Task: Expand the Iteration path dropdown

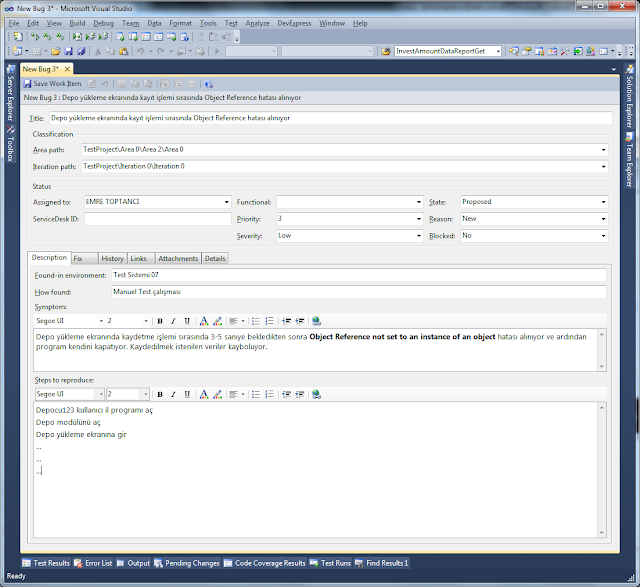Action: coord(603,167)
